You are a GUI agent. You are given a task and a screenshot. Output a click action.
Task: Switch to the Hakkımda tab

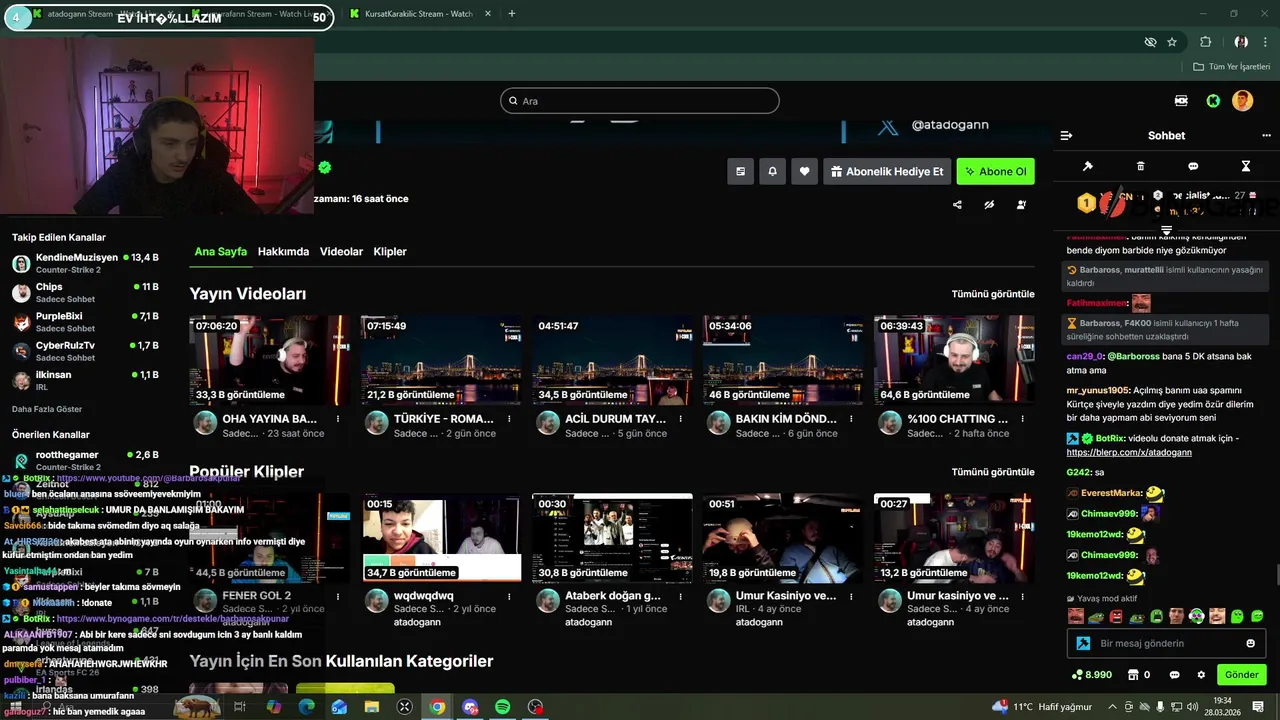click(283, 252)
